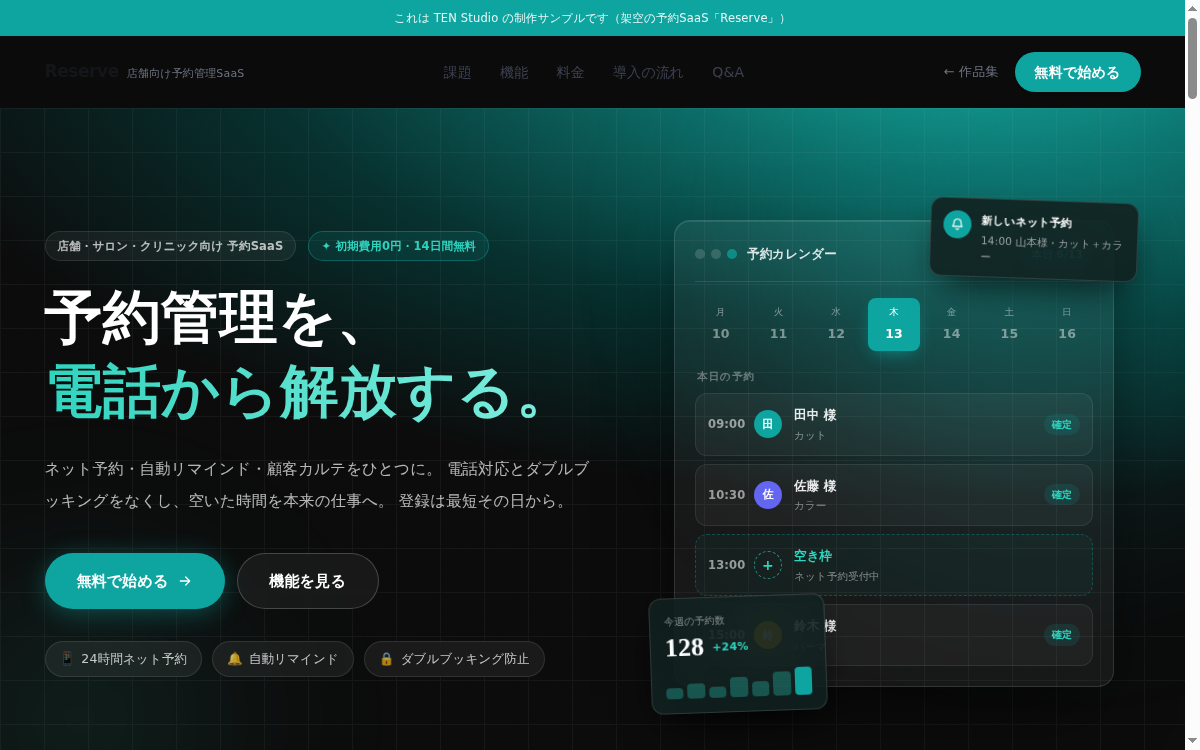Click the 09:00 time label

coord(727,424)
